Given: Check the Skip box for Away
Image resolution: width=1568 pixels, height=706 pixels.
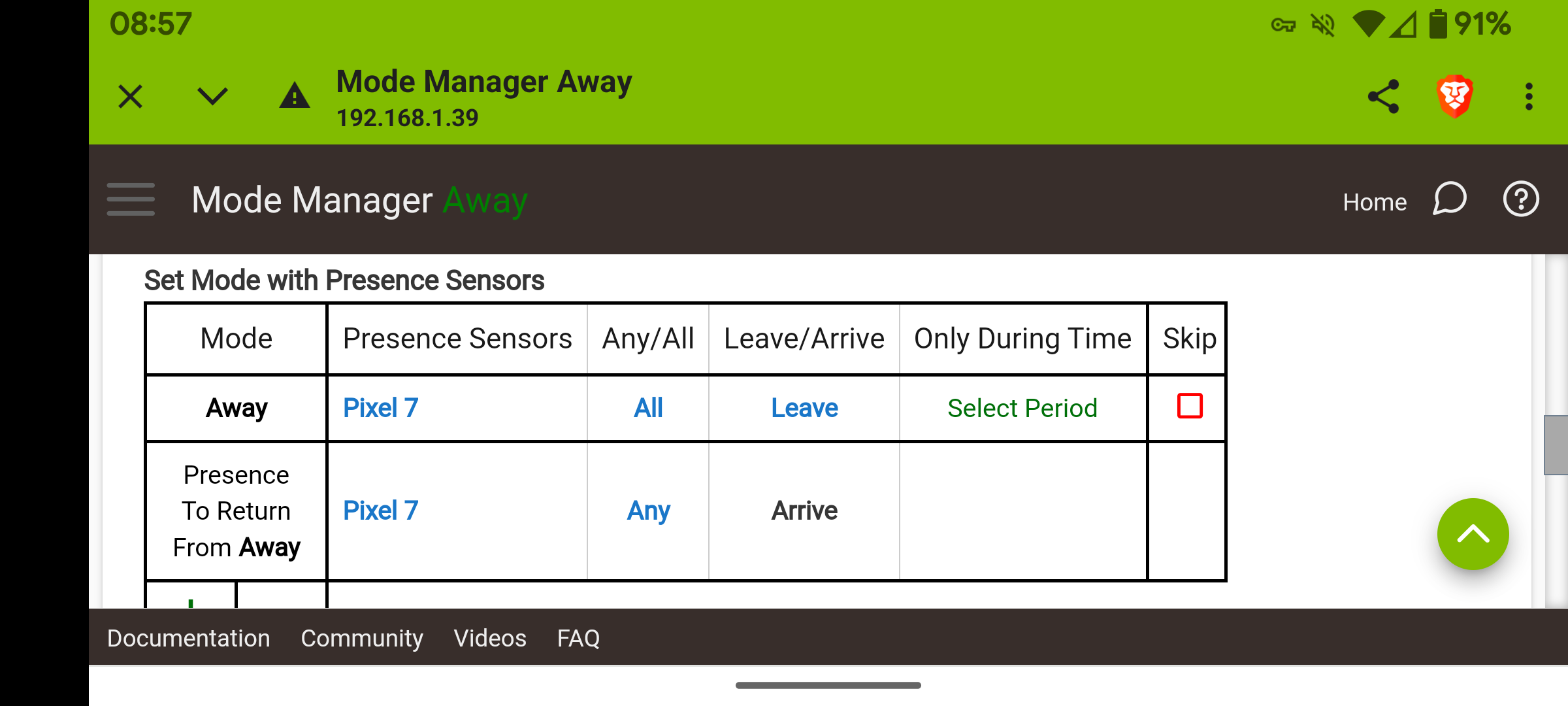Looking at the screenshot, I should [1190, 406].
